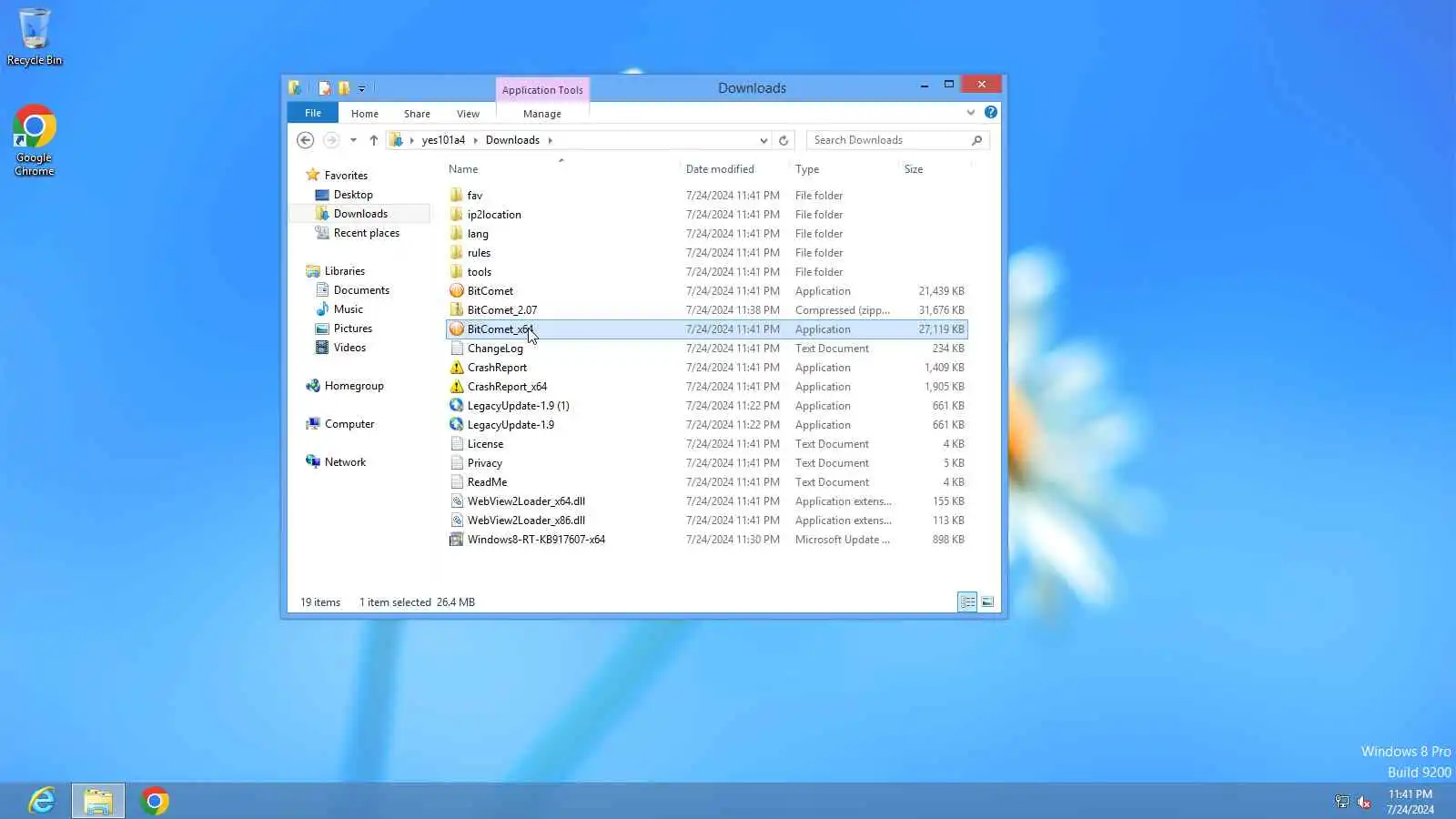The height and width of the screenshot is (819, 1456).
Task: Select Documents under Libraries
Action: 361,290
